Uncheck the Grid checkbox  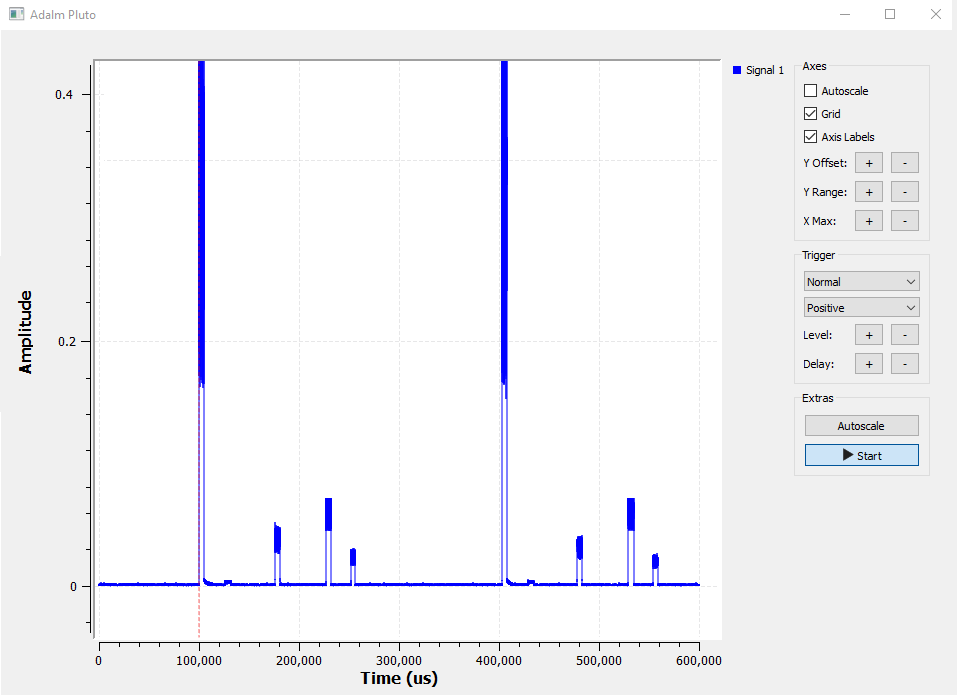tap(811, 114)
